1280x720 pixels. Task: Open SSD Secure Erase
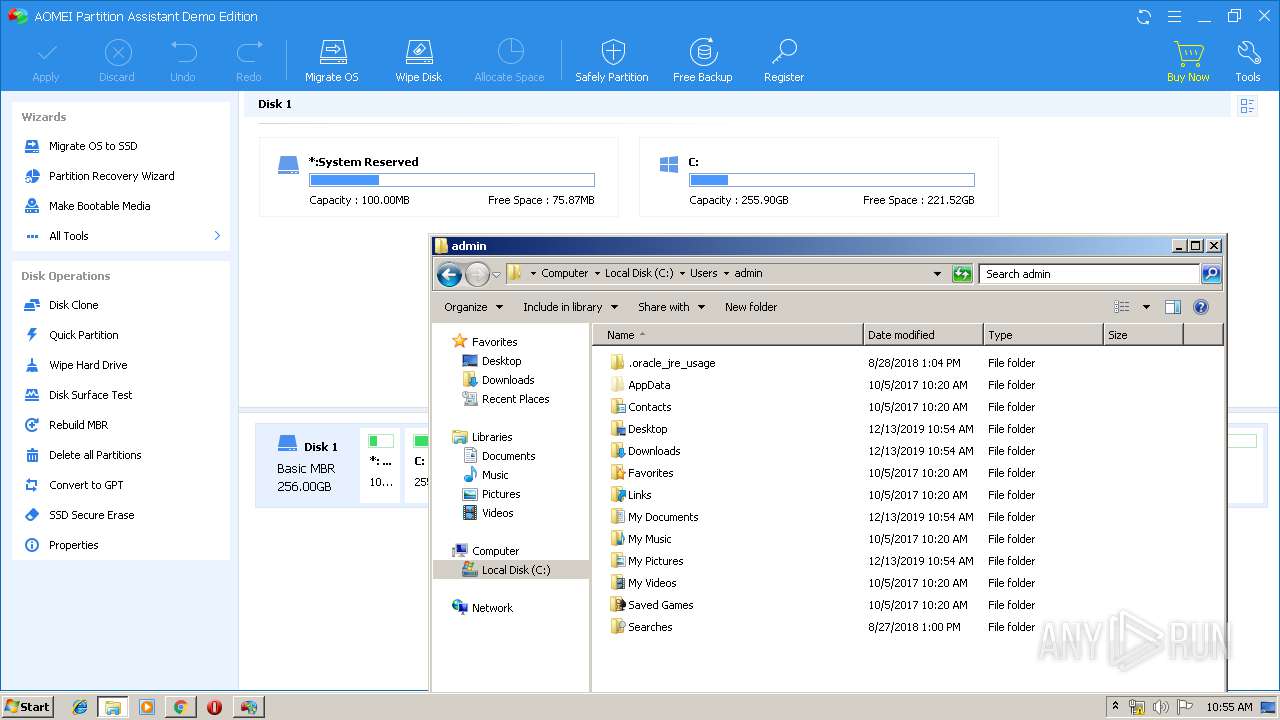coord(91,515)
